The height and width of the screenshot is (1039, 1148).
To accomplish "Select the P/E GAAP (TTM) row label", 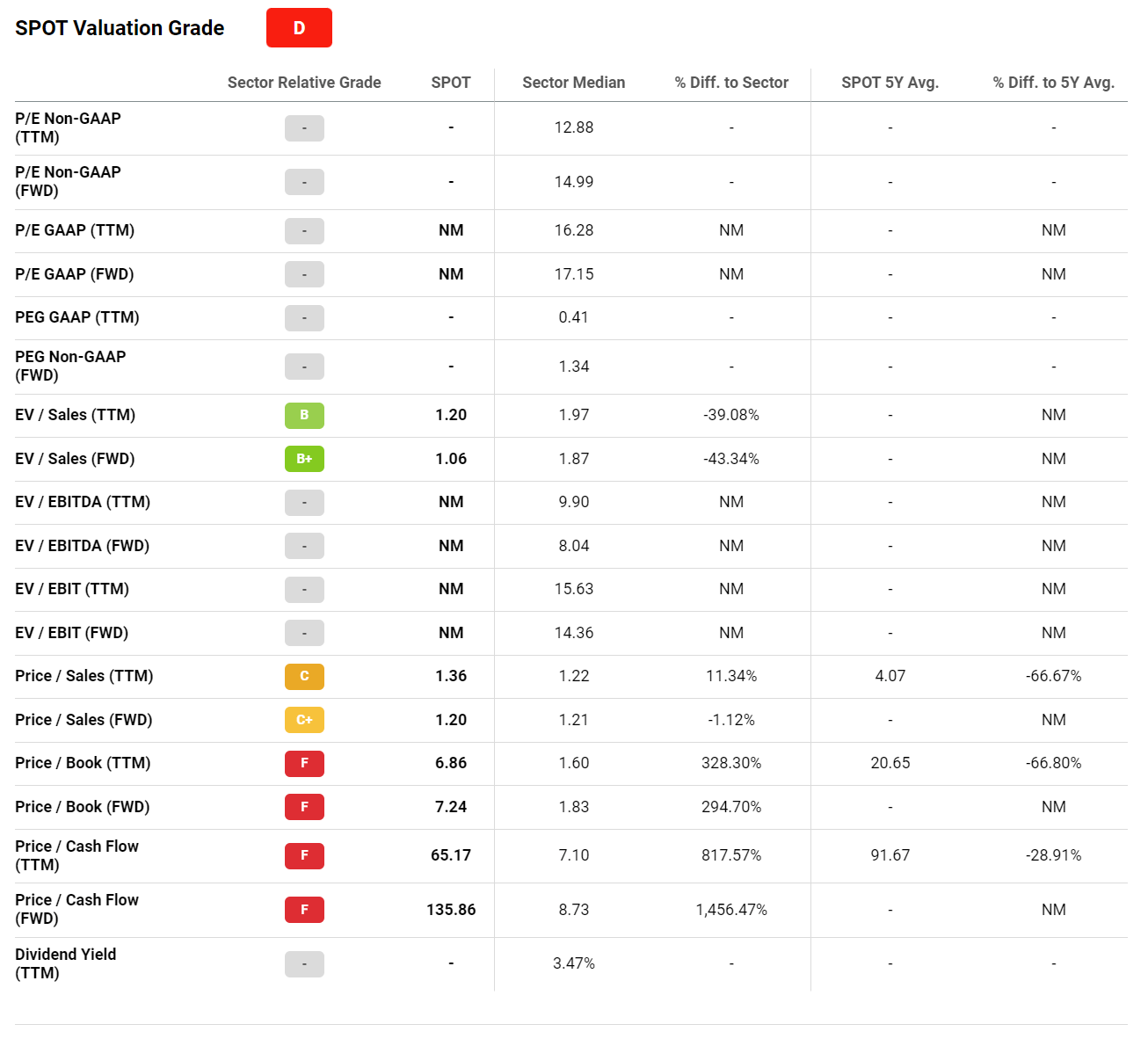I will pyautogui.click(x=75, y=230).
